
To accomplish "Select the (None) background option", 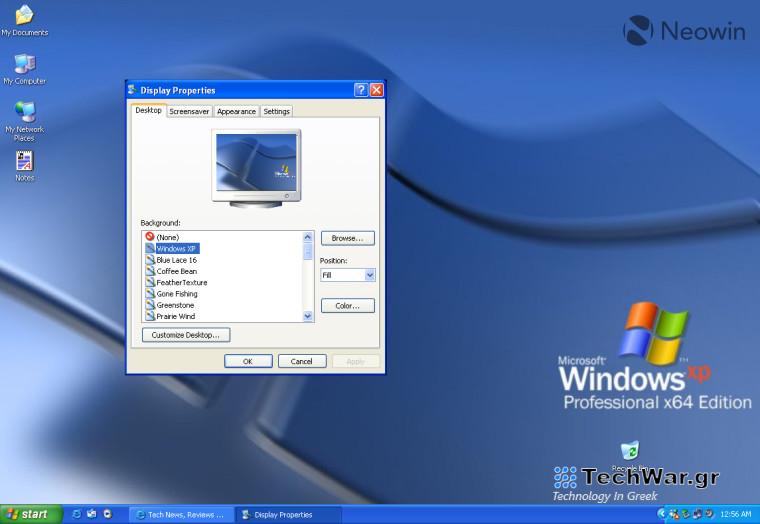I will (x=167, y=237).
